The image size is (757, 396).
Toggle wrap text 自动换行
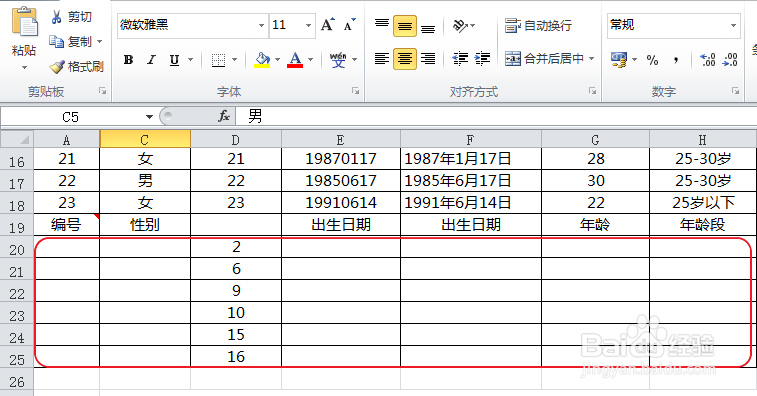(538, 25)
